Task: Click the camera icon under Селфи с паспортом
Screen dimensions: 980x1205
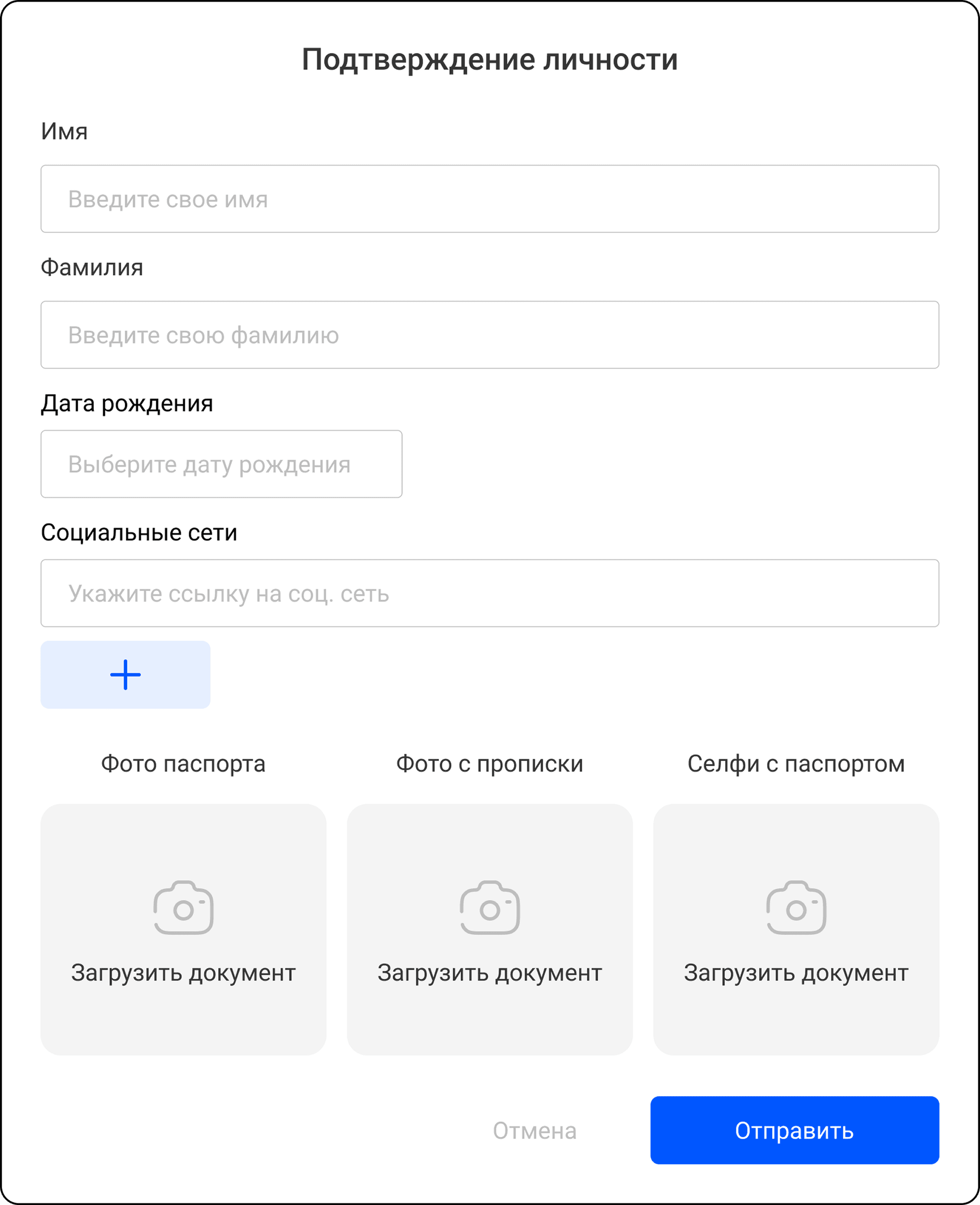Action: pos(796,908)
